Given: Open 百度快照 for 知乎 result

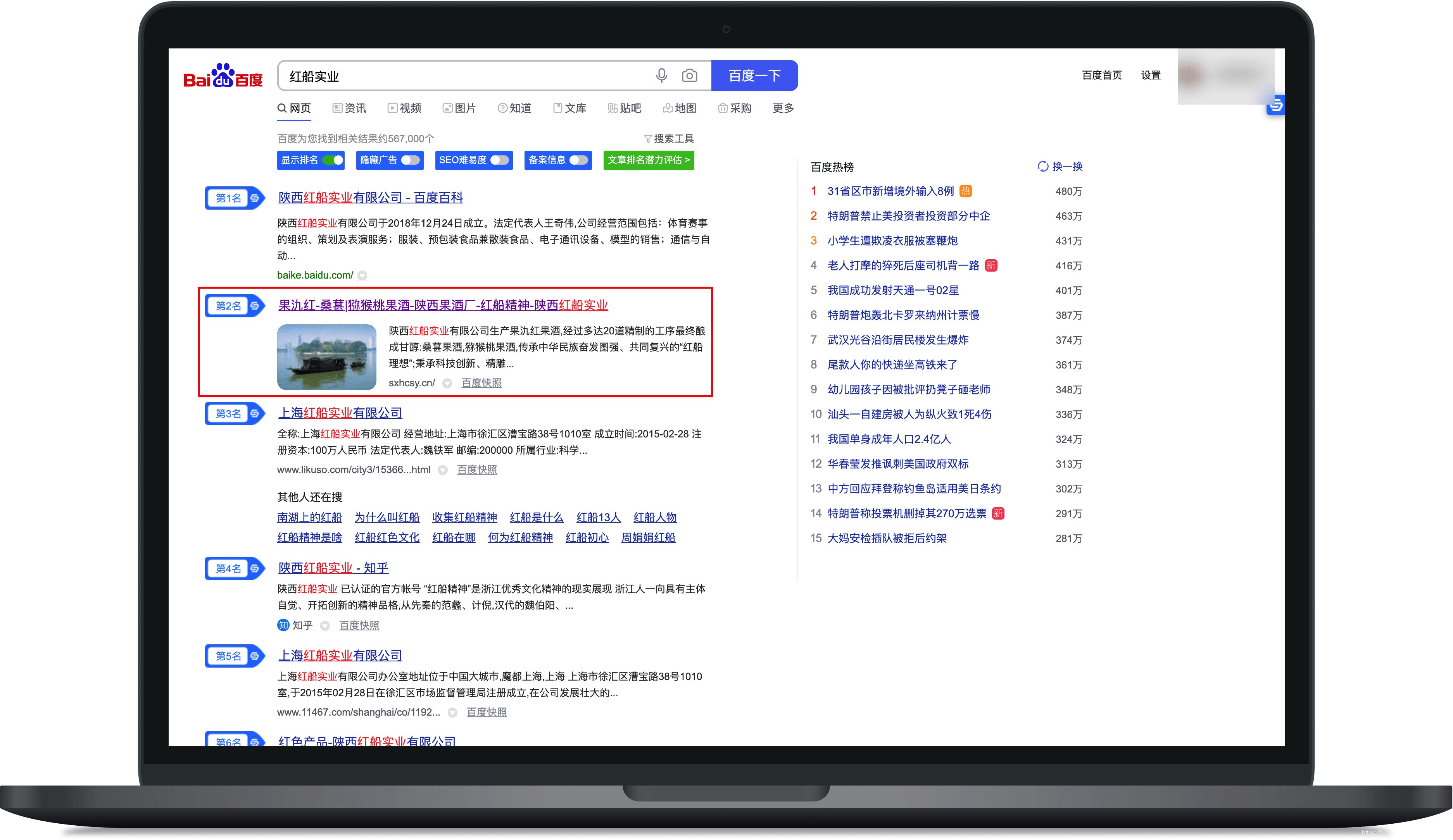Looking at the screenshot, I should tap(359, 626).
